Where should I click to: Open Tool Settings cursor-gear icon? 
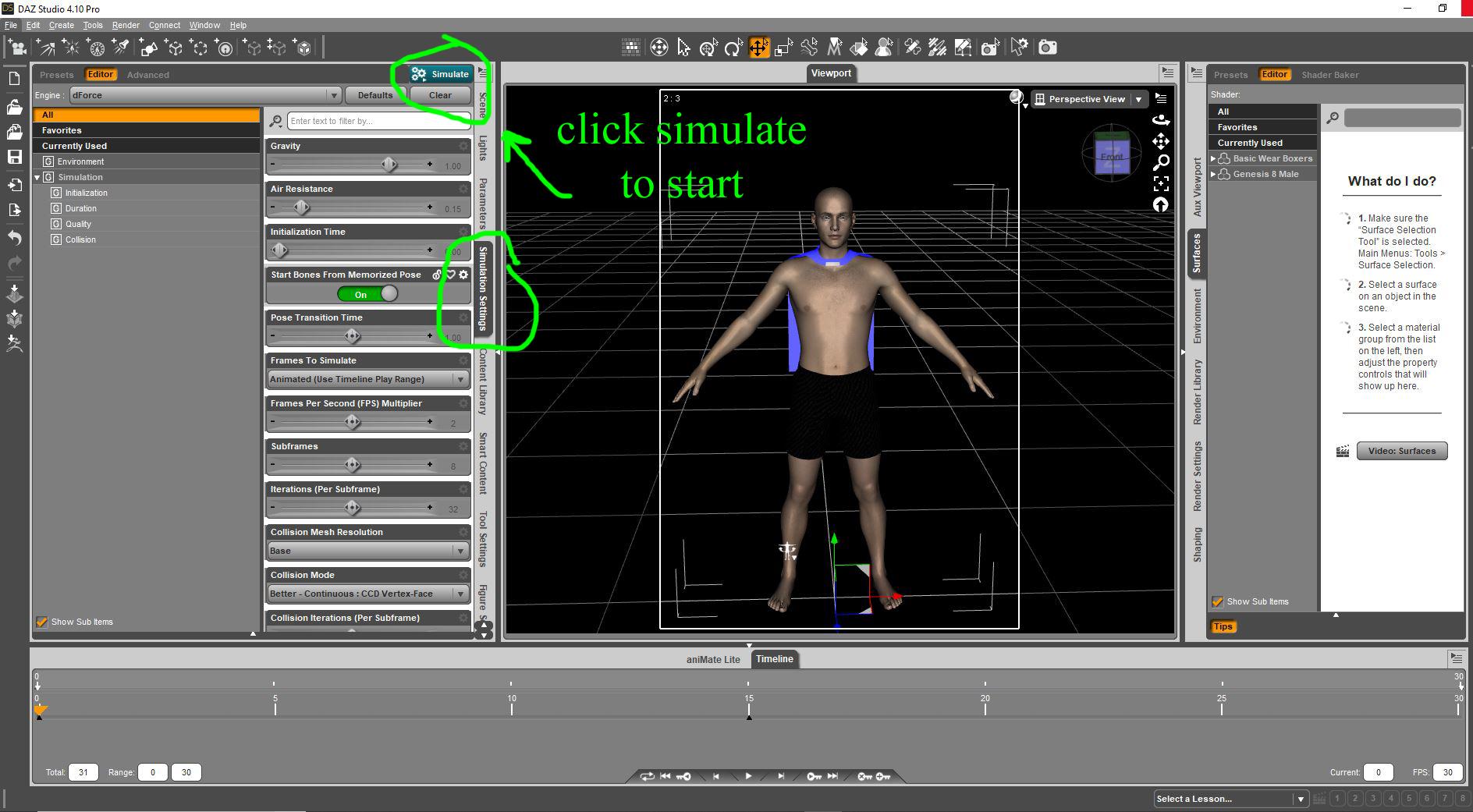pyautogui.click(x=1019, y=48)
